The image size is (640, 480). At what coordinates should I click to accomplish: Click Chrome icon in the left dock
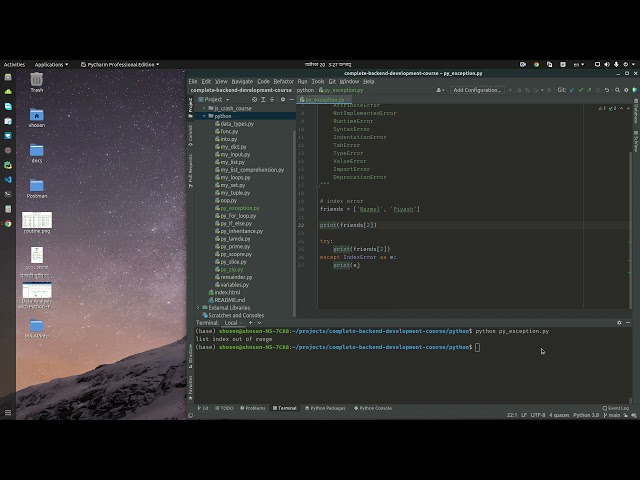click(8, 224)
